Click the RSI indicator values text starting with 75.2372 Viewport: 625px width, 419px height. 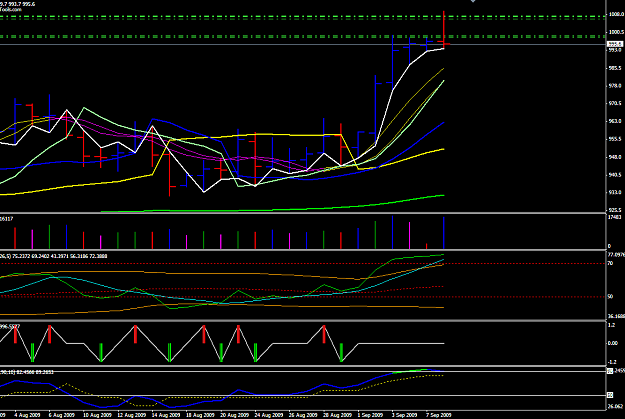click(x=60, y=256)
